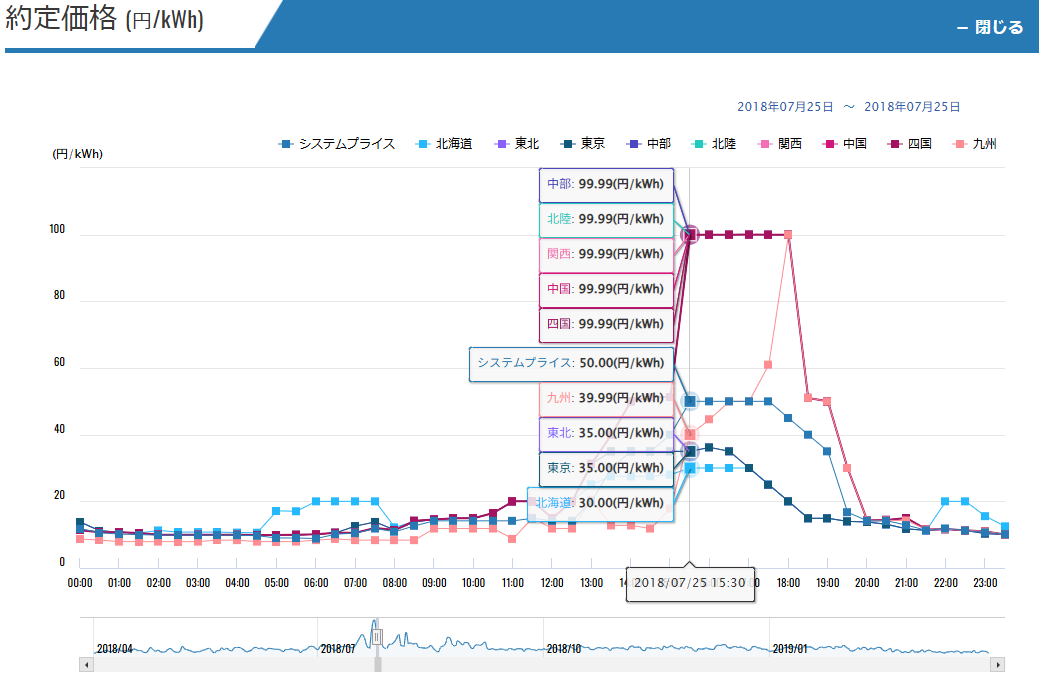1039x686 pixels.
Task: Click the システムプライス 50.00 marker at 15:30
Action: [x=689, y=401]
